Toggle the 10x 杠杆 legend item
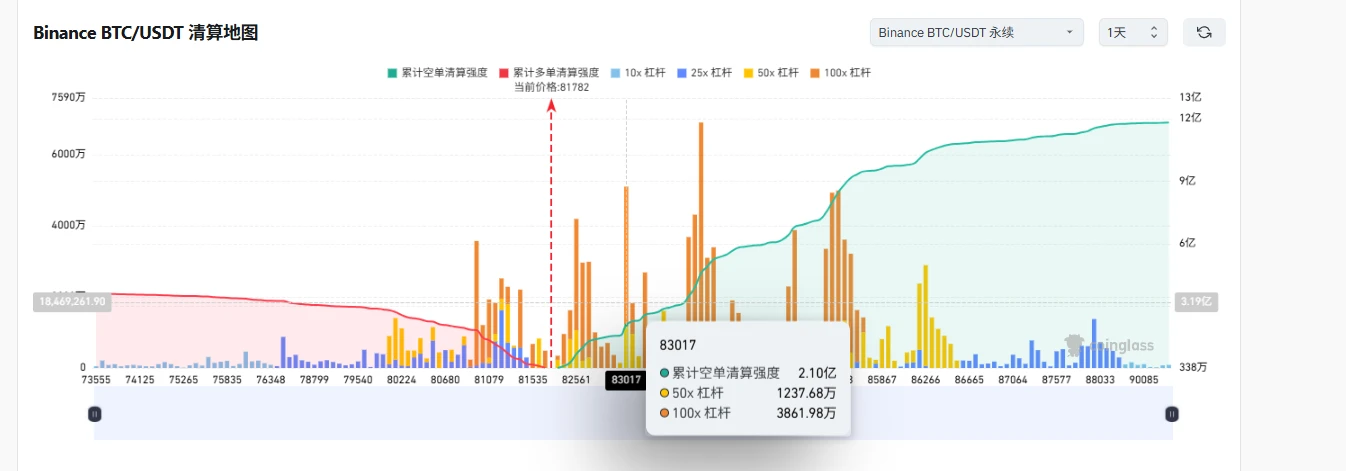This screenshot has height=471, width=1346. click(637, 73)
